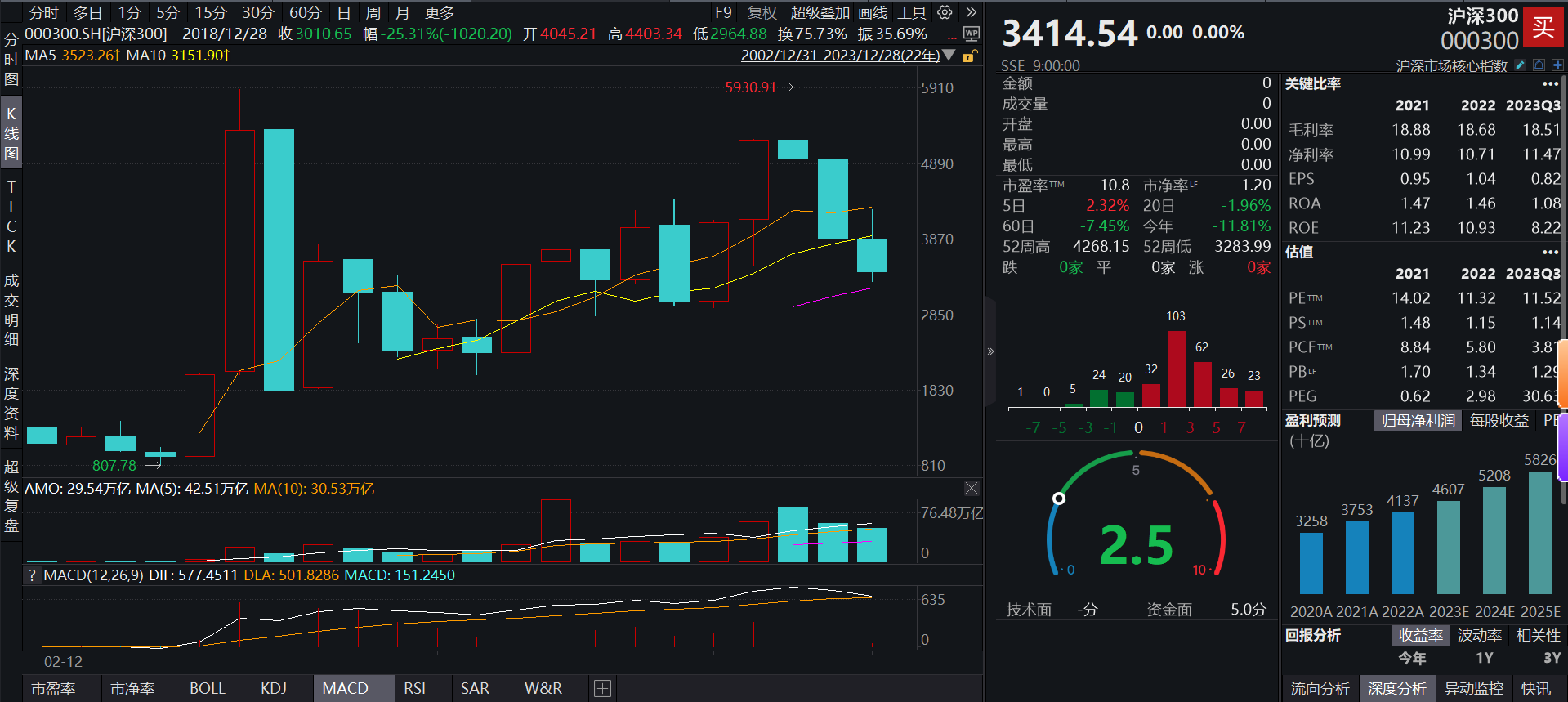
Task: Open 深度资料 in the left sidebar
Action: (x=11, y=403)
